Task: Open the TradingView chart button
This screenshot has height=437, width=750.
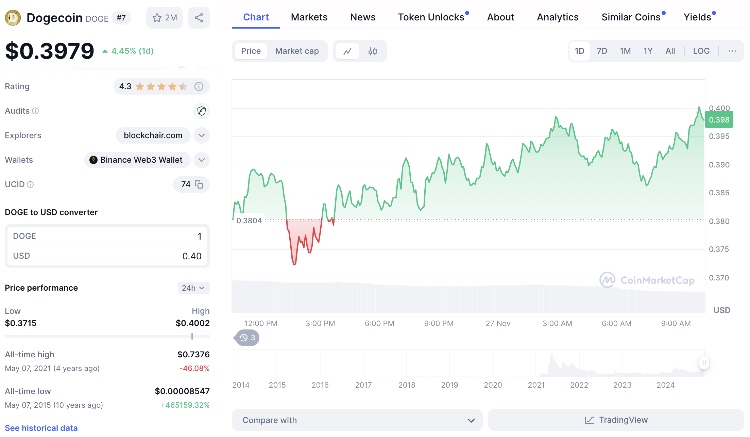Action: 616,420
